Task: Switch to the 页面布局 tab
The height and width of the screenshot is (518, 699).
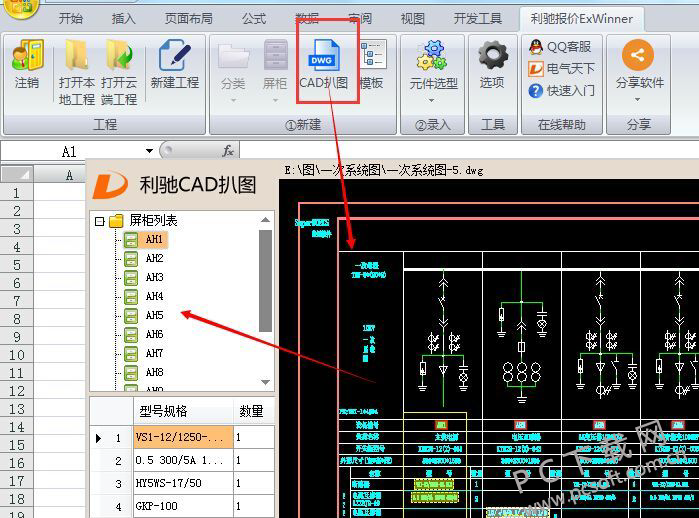Action: [x=189, y=19]
